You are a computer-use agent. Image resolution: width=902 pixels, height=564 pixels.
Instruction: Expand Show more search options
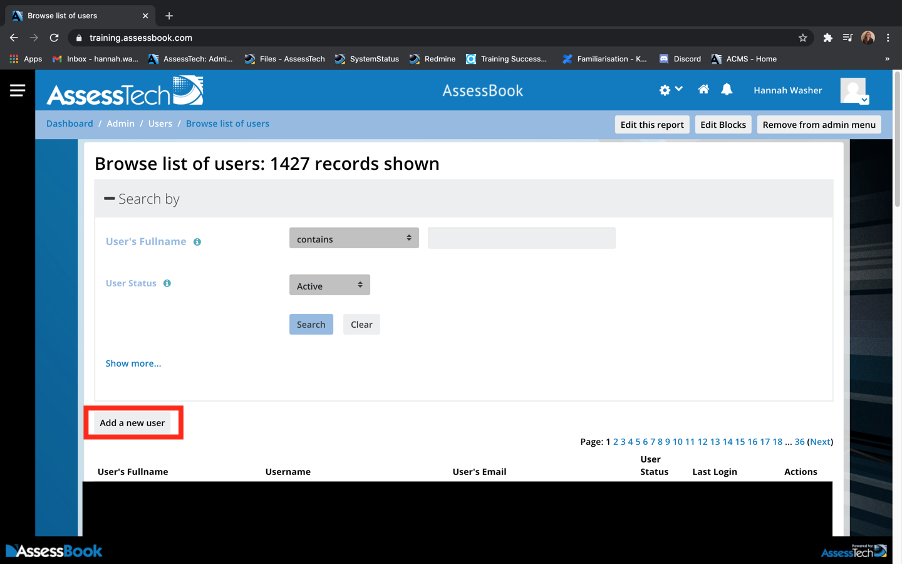(133, 364)
